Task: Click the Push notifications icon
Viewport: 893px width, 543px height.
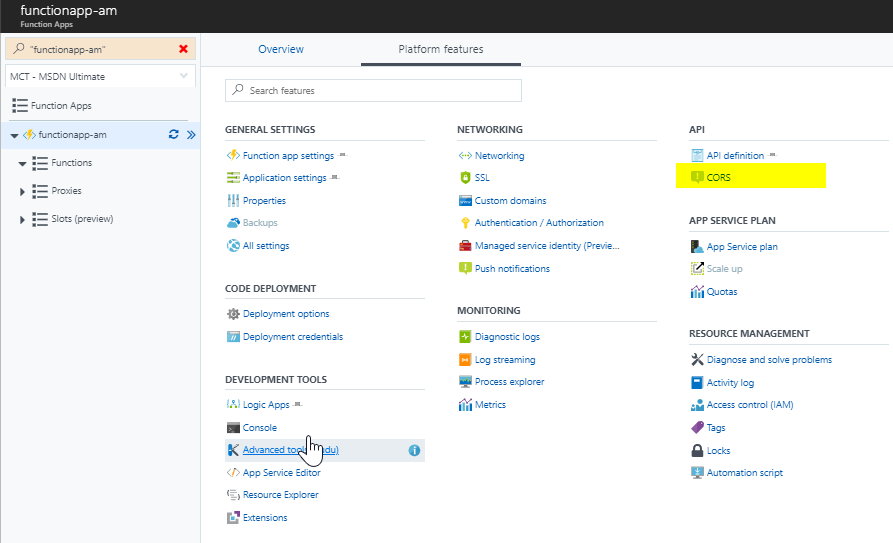Action: [x=465, y=268]
